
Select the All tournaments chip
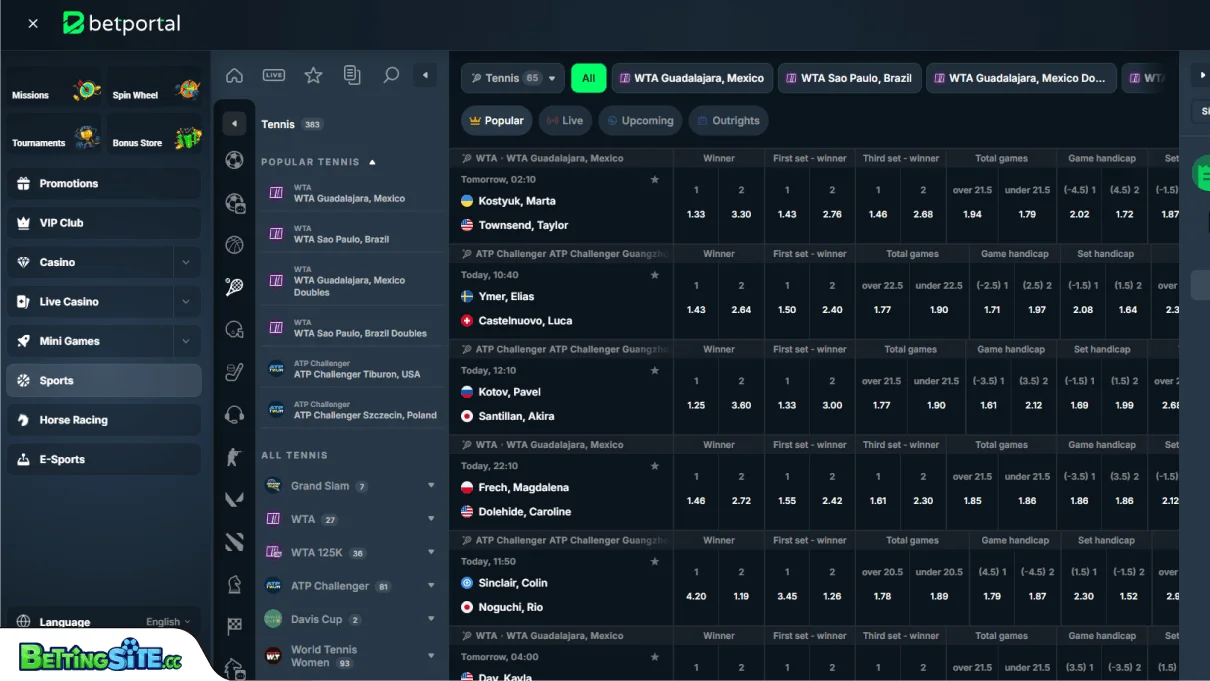(x=589, y=78)
